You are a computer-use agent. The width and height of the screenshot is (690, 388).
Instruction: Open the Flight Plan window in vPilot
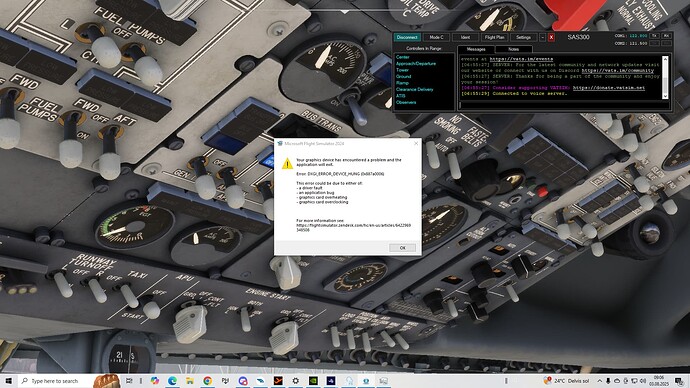click(494, 37)
